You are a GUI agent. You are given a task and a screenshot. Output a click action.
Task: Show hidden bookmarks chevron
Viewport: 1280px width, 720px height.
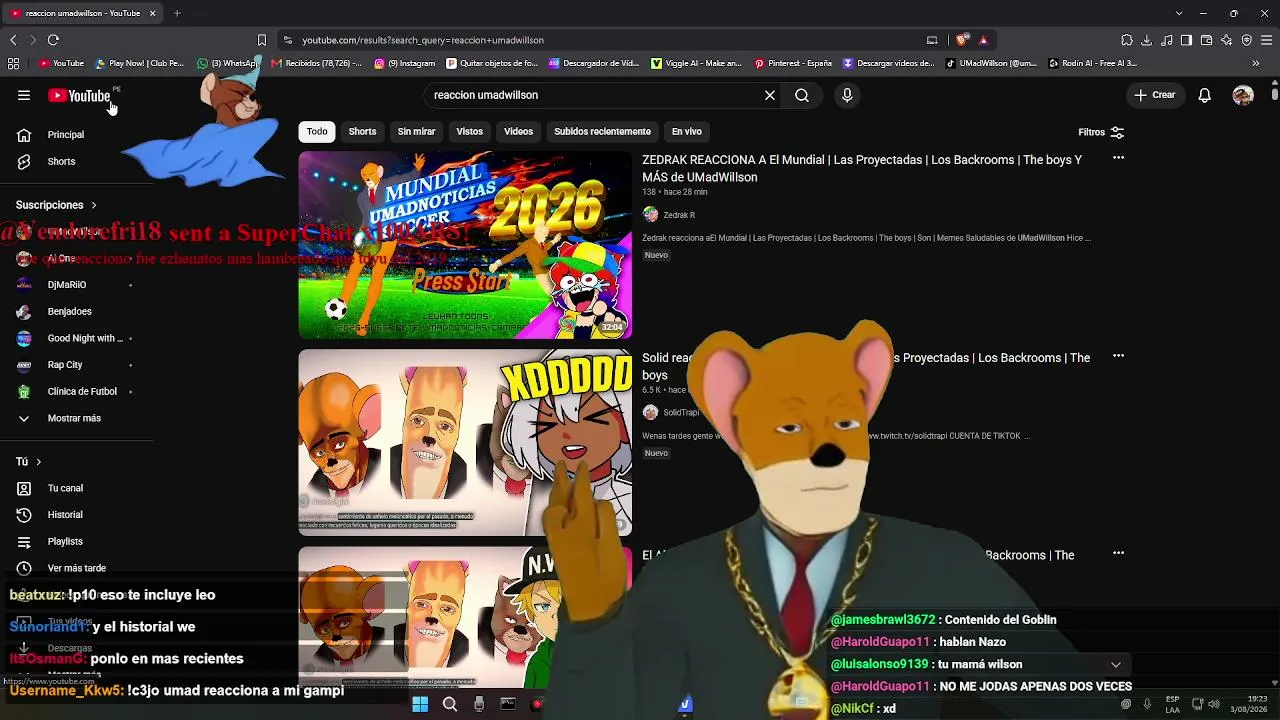[1256, 63]
